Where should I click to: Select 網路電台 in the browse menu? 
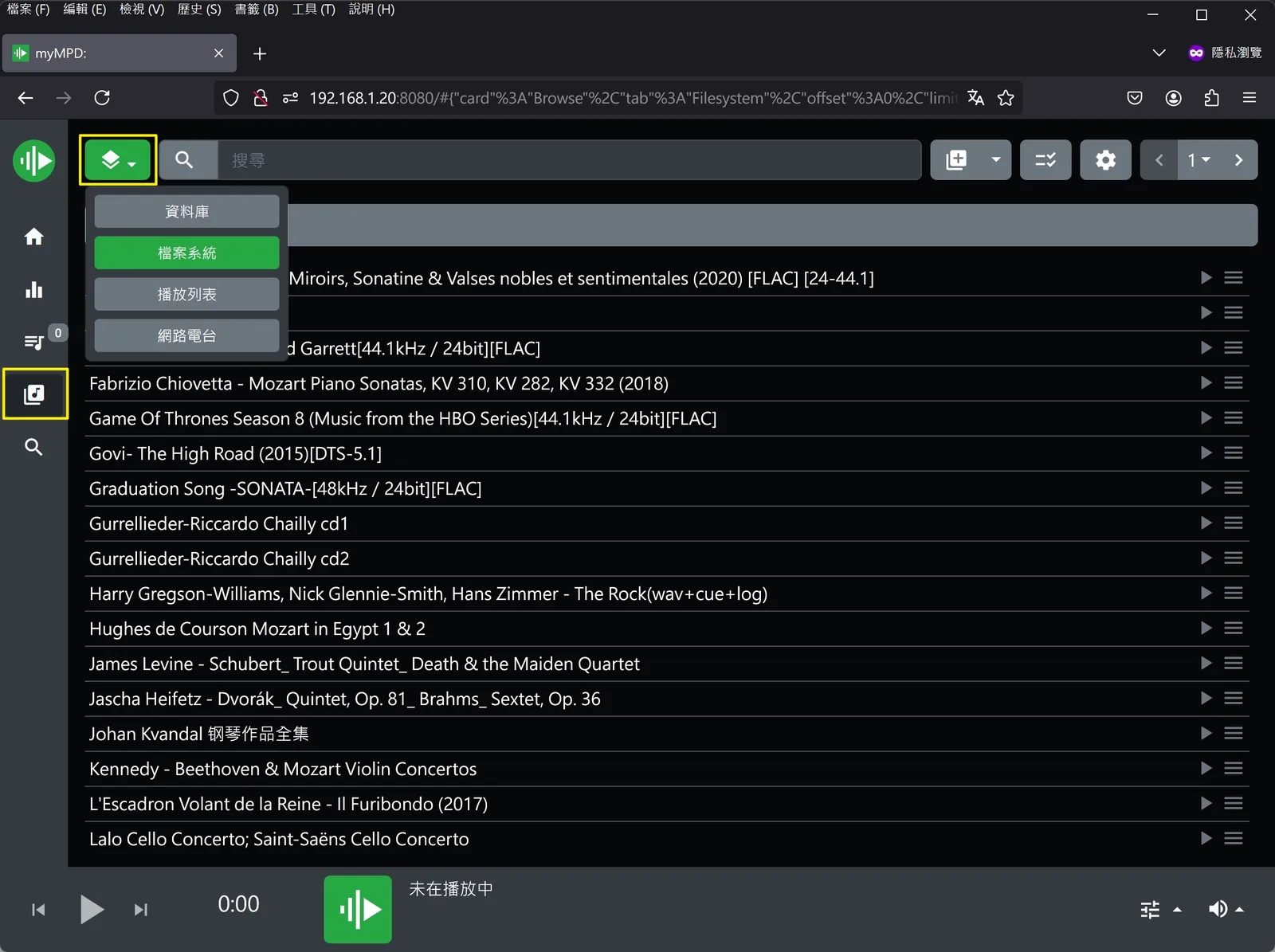pyautogui.click(x=186, y=335)
